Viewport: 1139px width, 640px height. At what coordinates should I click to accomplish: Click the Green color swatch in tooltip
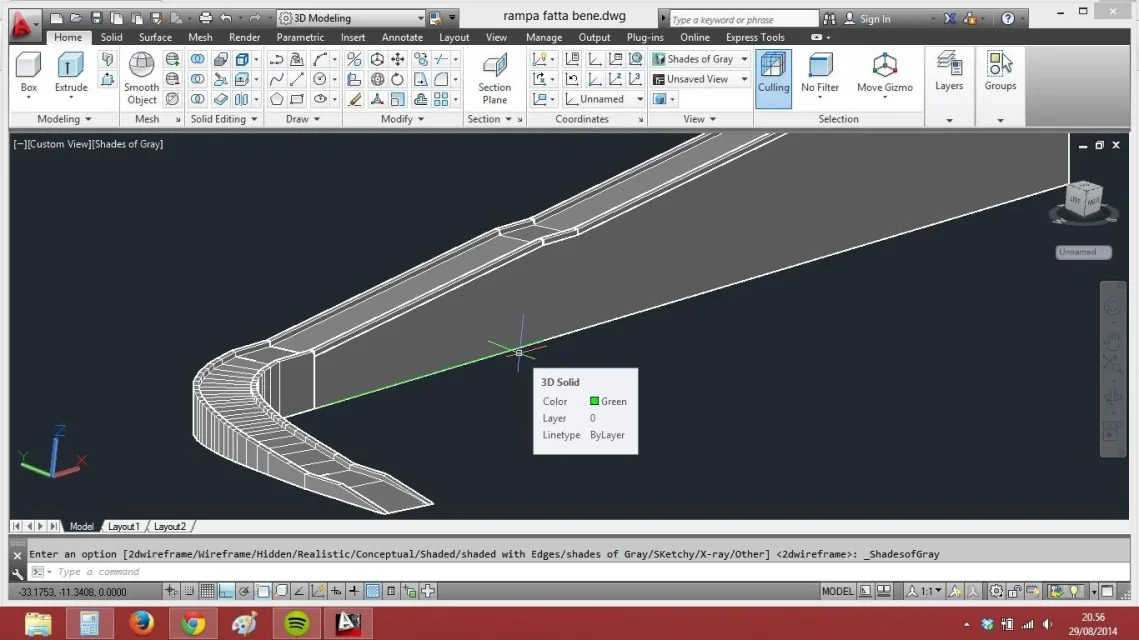pos(594,401)
